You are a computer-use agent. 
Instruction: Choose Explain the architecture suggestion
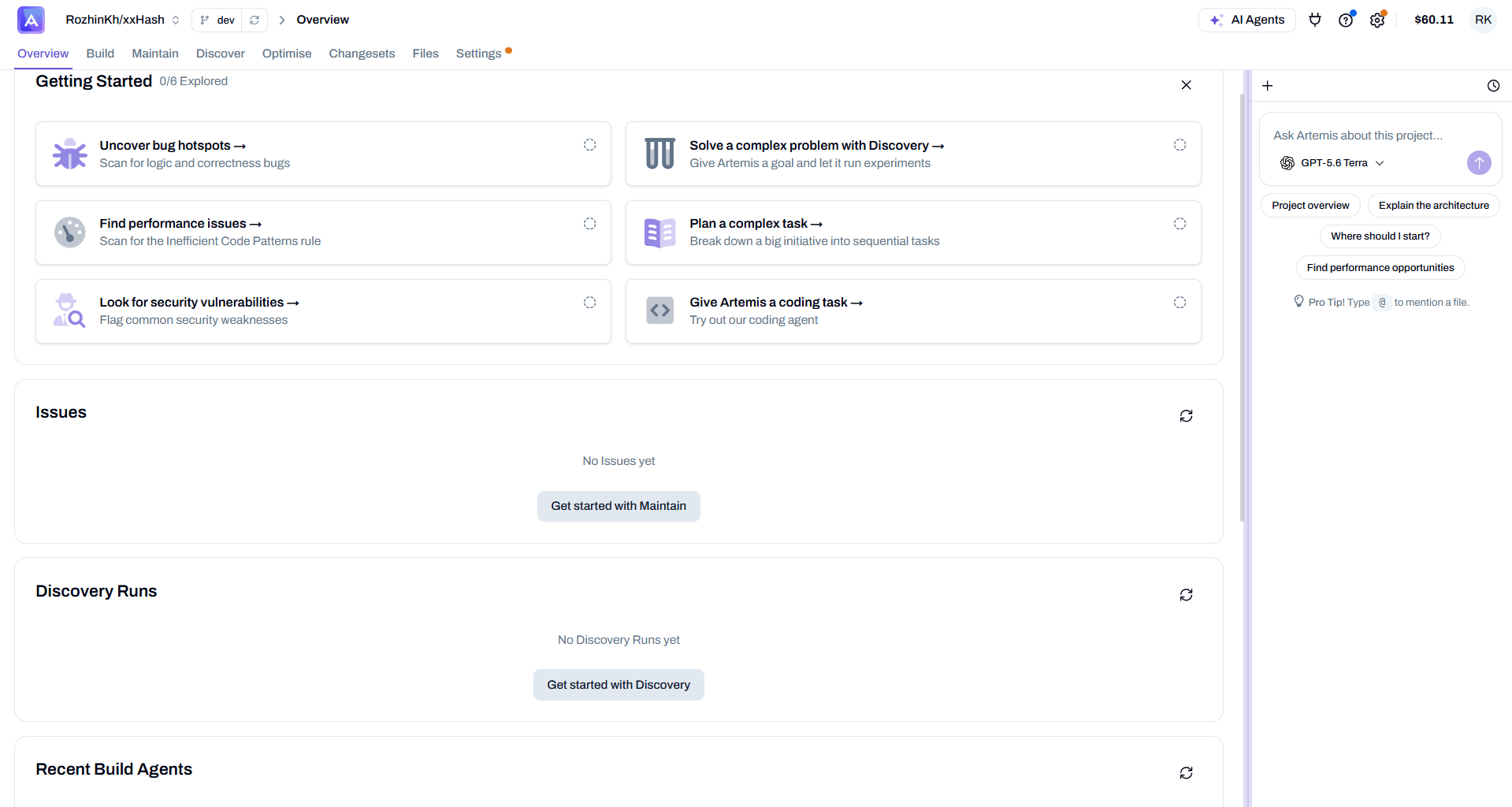pyautogui.click(x=1434, y=206)
